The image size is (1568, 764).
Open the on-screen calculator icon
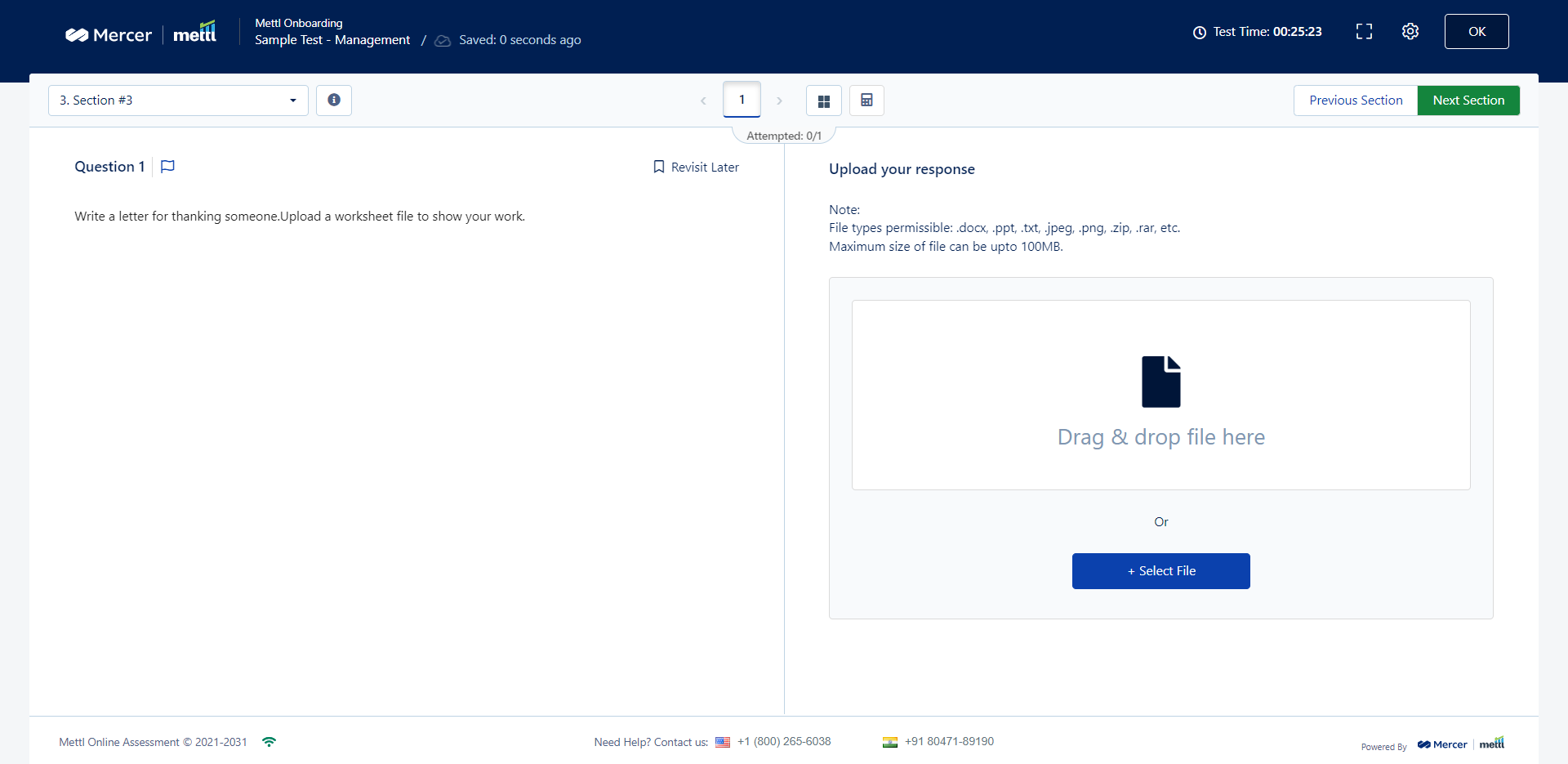(866, 100)
